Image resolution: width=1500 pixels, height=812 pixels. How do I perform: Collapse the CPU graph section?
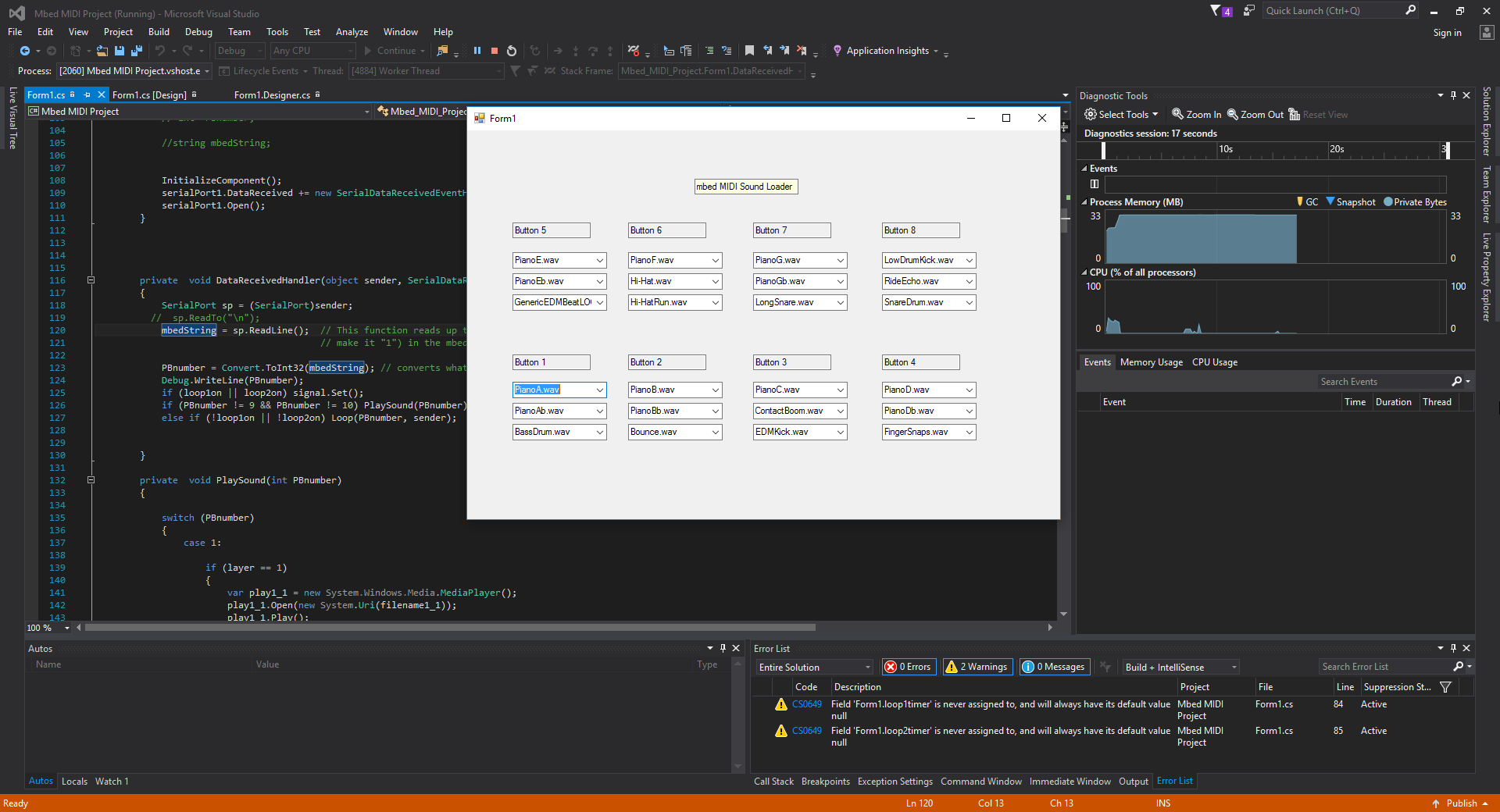point(1084,272)
